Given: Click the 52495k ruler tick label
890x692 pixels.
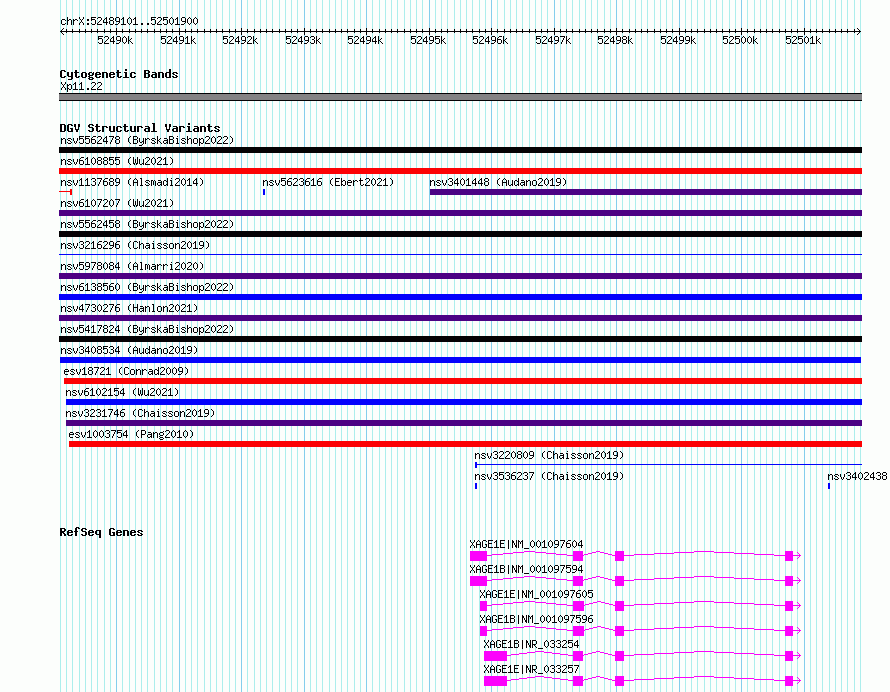Looking at the screenshot, I should coord(428,40).
